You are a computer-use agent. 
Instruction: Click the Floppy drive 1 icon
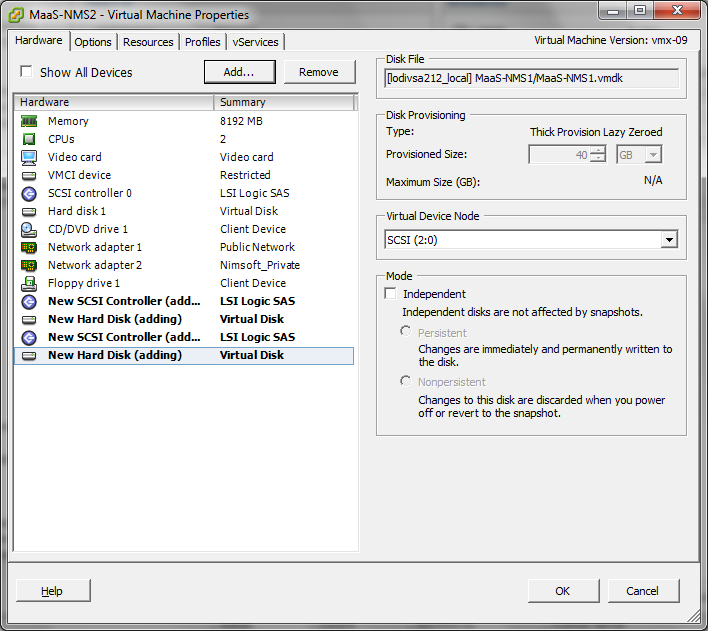click(x=29, y=283)
